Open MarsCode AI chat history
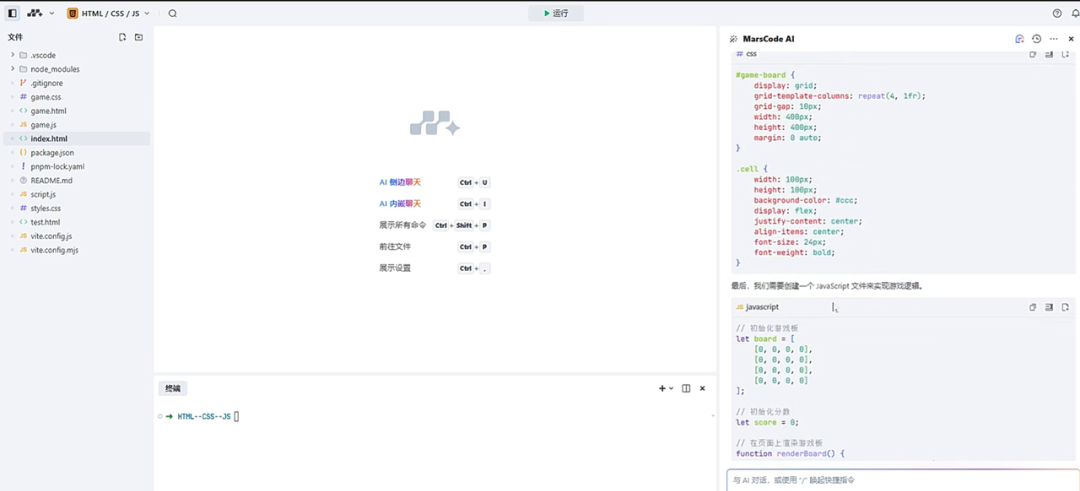 pyautogui.click(x=1036, y=39)
